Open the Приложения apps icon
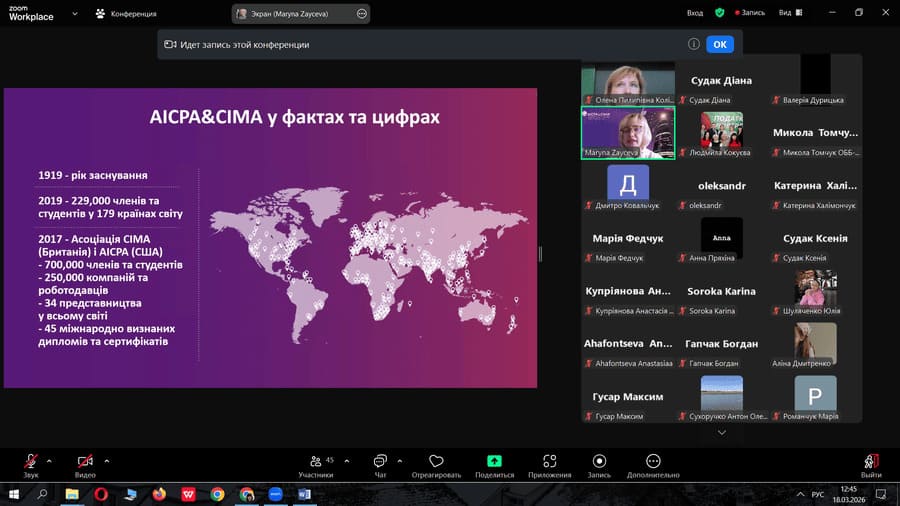Image resolution: width=900 pixels, height=506 pixels. click(549, 461)
